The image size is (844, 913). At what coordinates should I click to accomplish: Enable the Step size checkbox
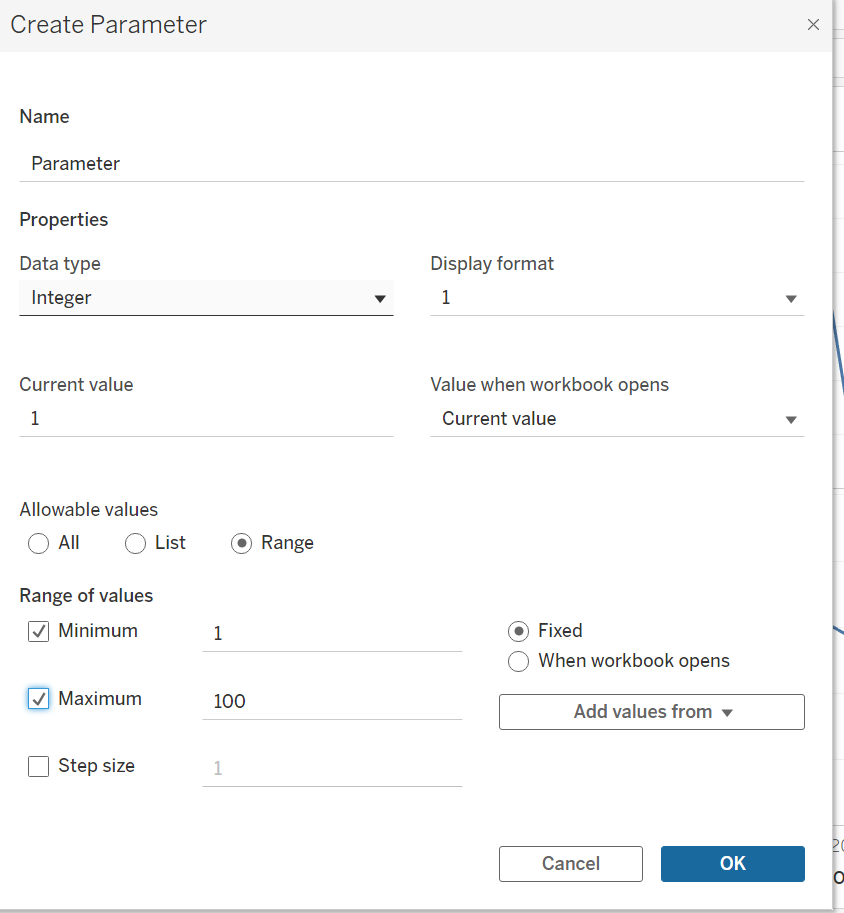tap(39, 767)
